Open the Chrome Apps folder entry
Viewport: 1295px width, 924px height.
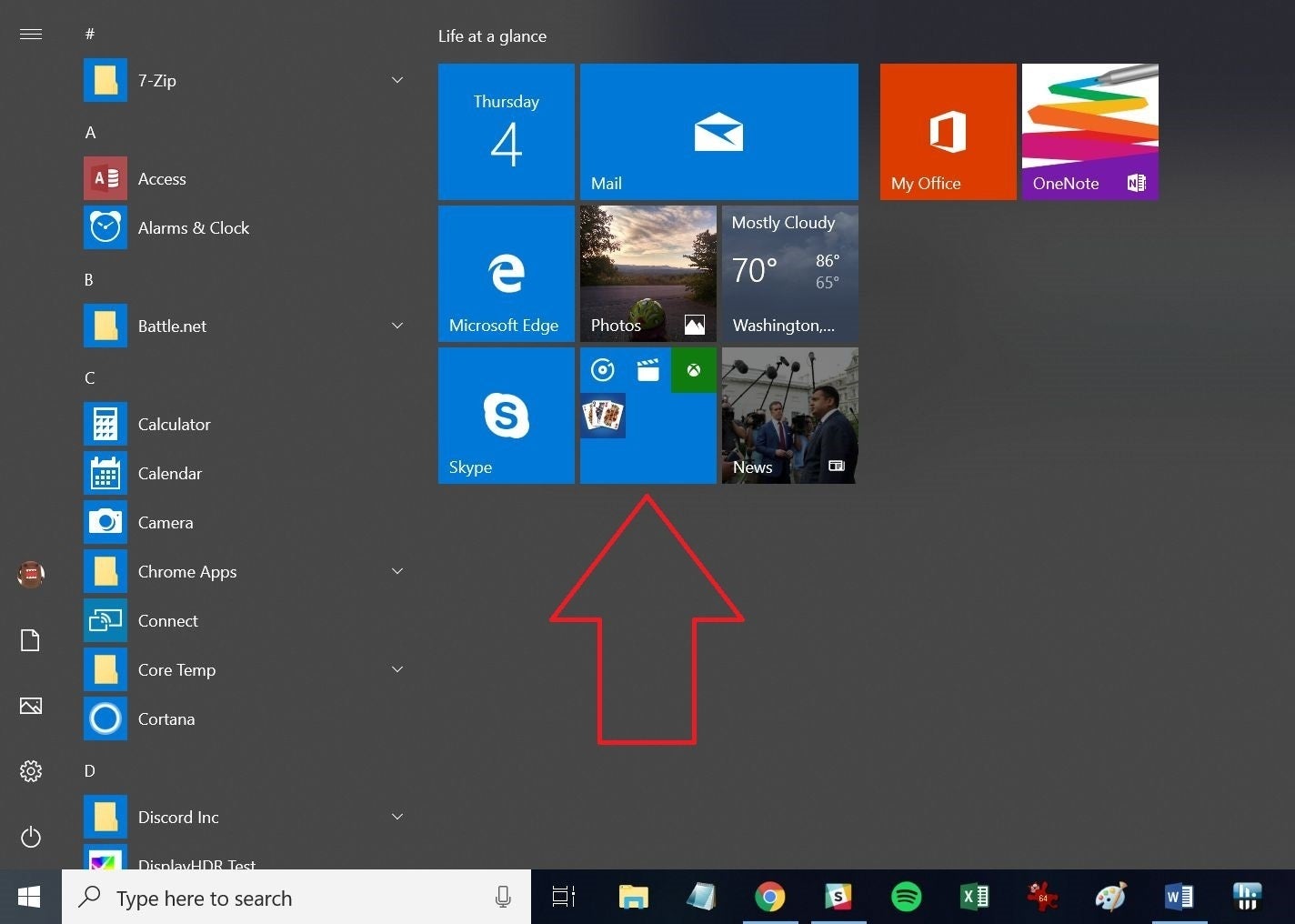pyautogui.click(x=246, y=571)
